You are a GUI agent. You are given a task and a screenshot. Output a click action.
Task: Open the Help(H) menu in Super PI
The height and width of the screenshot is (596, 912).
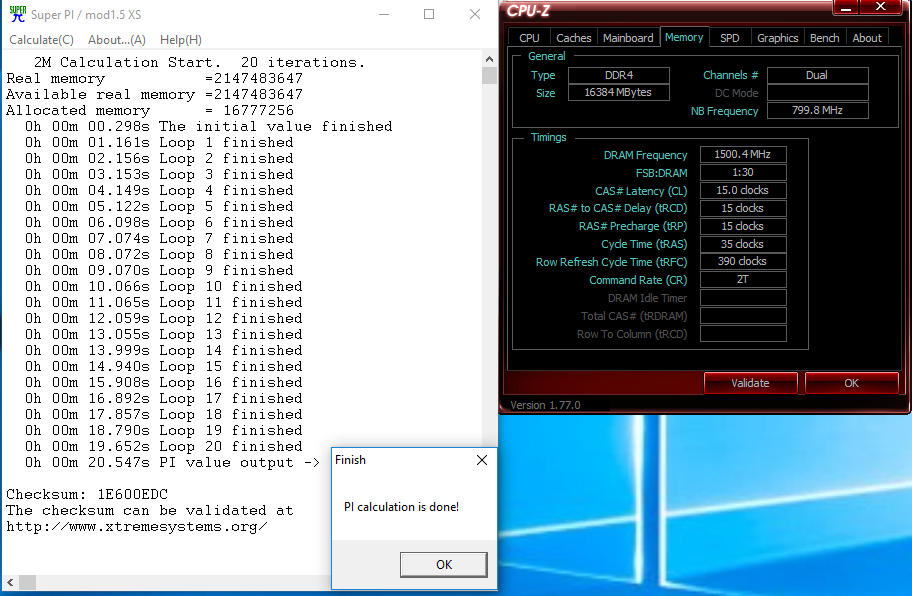coord(181,40)
